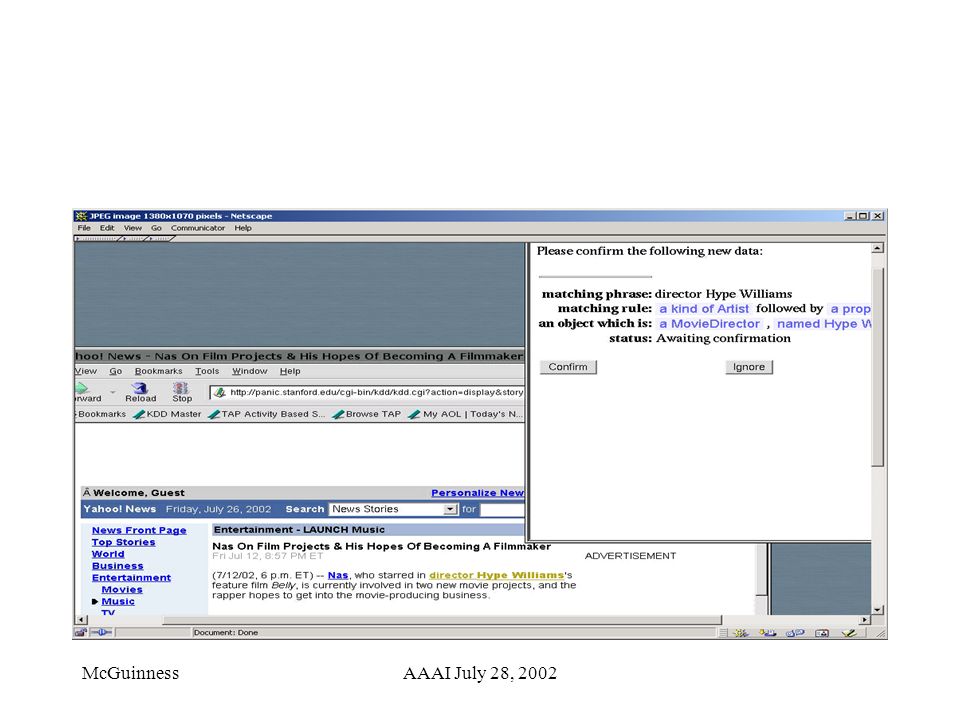Click the ADVERTISEMENT label
The image size is (960, 720).
pyautogui.click(x=630, y=556)
